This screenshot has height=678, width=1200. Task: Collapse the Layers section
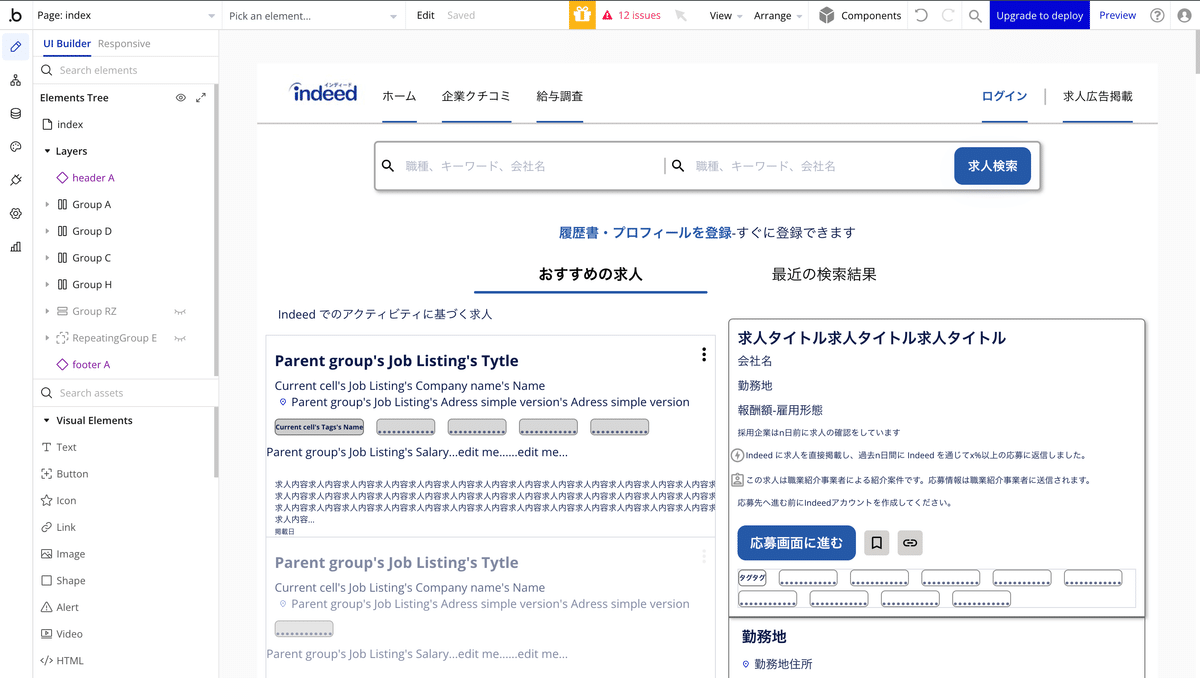(47, 151)
